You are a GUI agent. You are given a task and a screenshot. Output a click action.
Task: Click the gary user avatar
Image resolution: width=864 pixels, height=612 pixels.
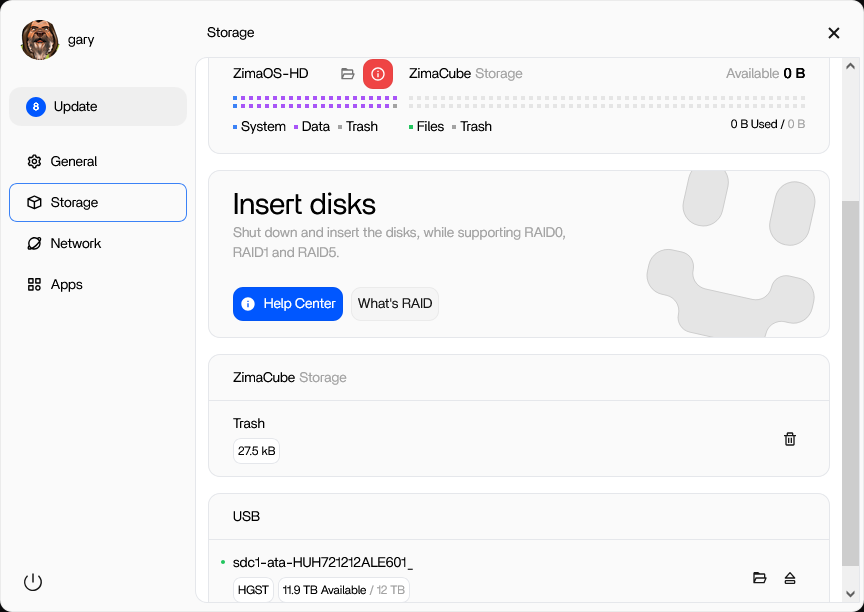[40, 40]
